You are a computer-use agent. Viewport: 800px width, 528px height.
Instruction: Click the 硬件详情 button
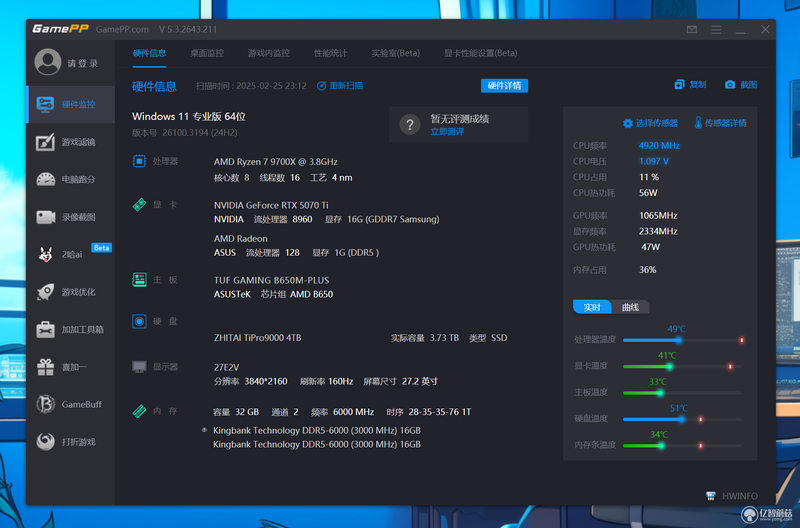pyautogui.click(x=504, y=86)
